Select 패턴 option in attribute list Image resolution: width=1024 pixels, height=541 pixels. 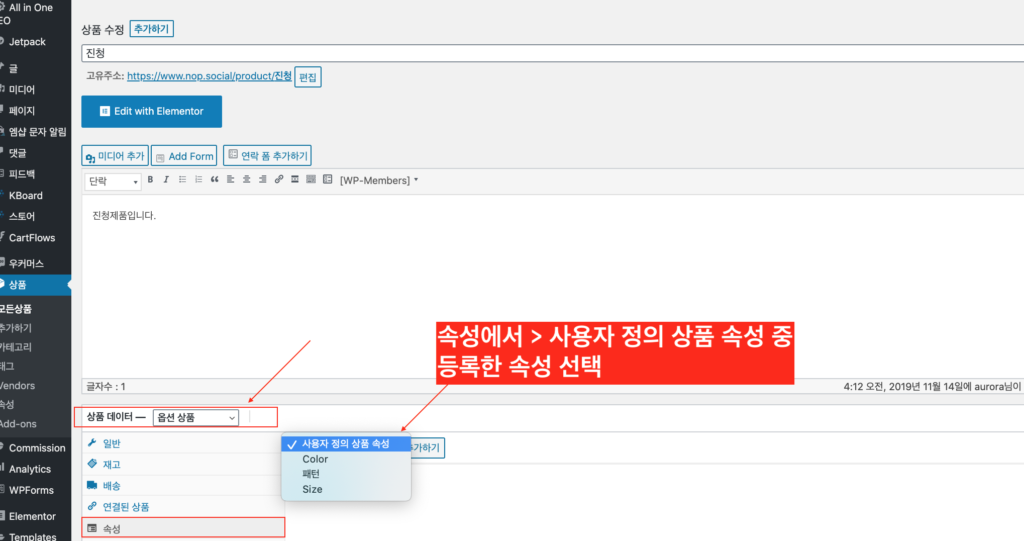point(311,474)
